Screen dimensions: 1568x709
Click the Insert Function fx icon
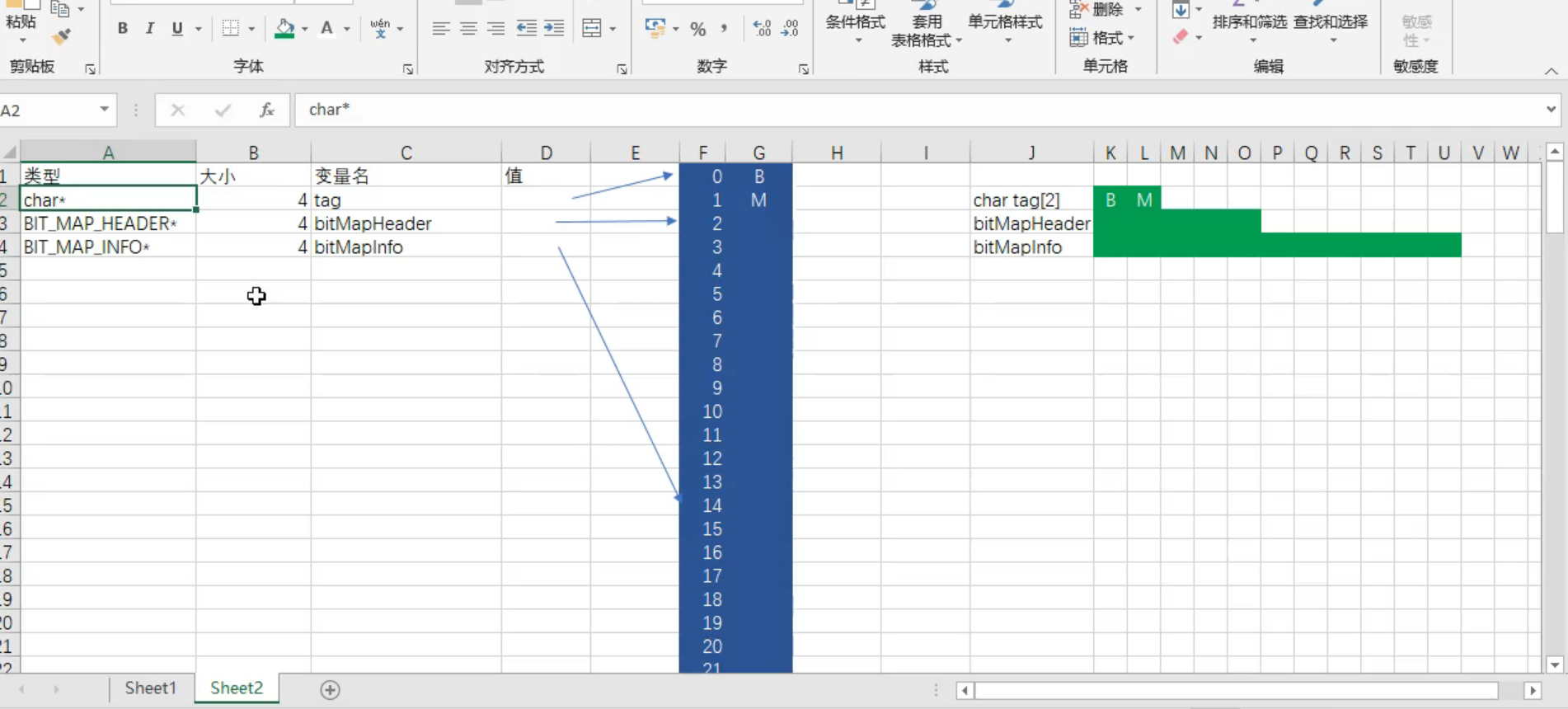click(x=267, y=110)
